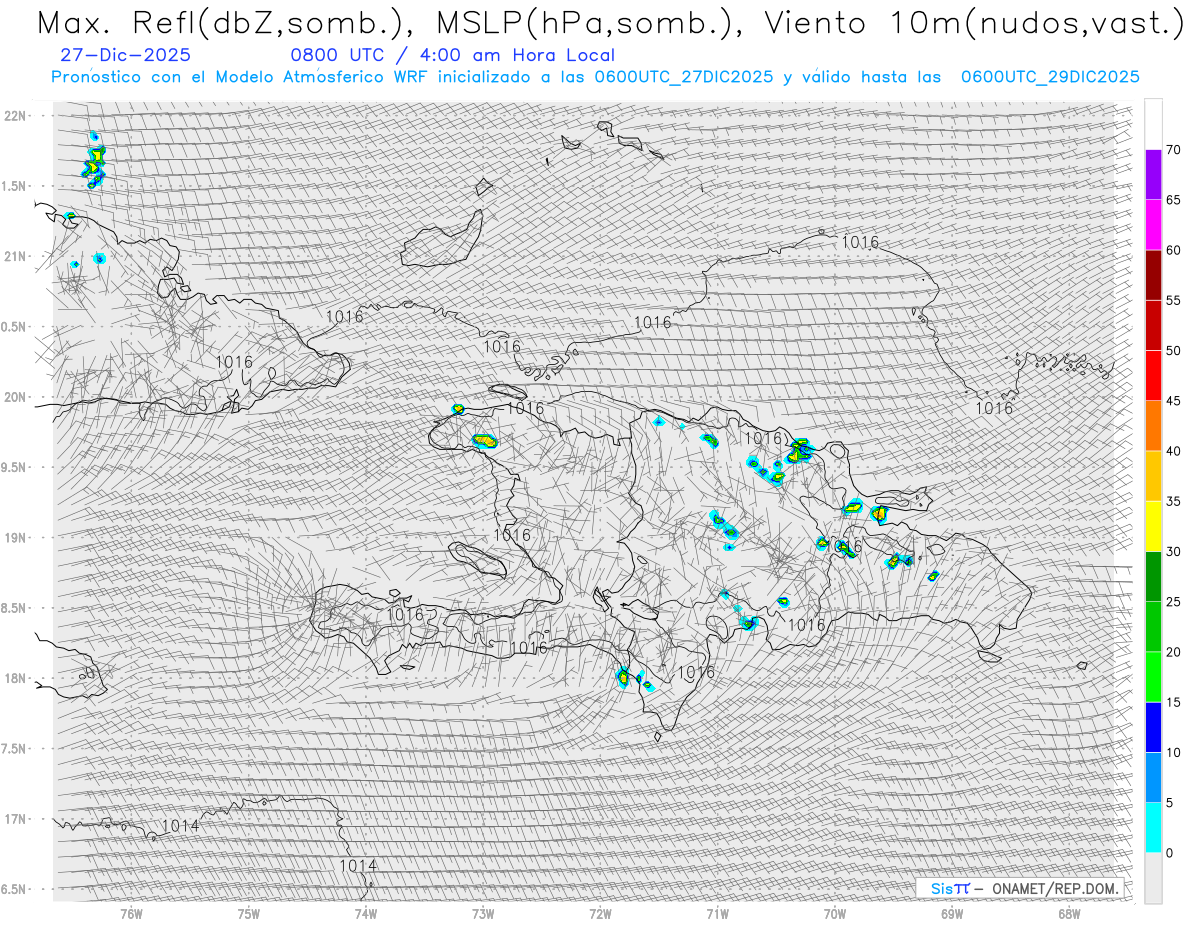Click the colorbar tick value "65"
Image resolution: width=1200 pixels, height=927 pixels.
1174,200
